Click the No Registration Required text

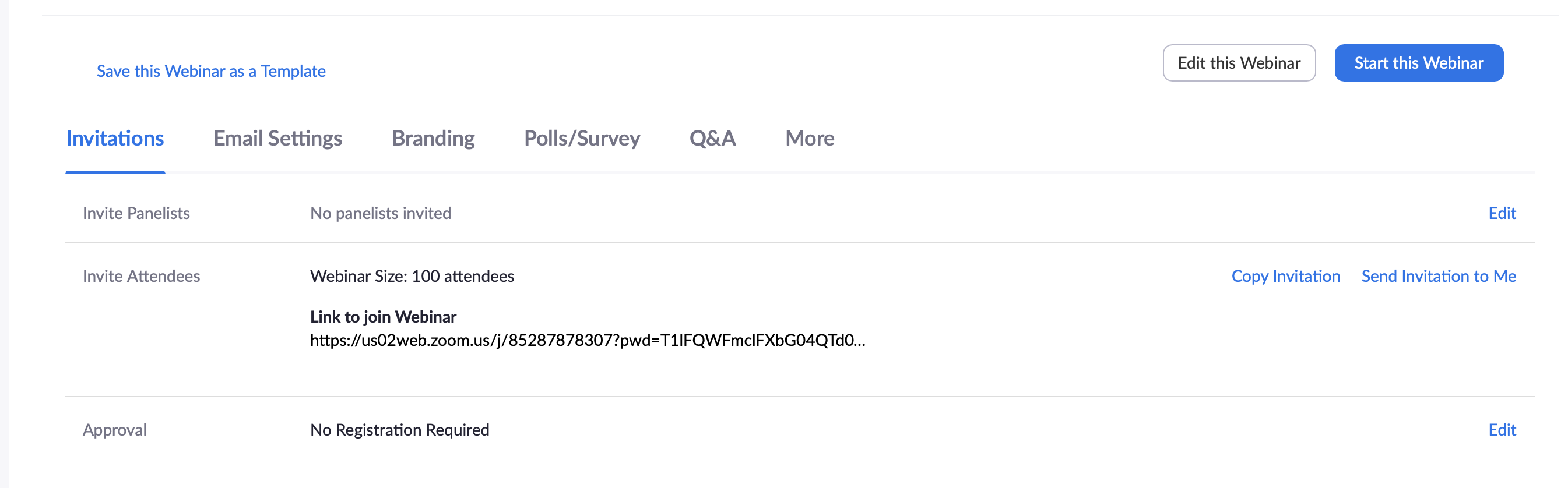click(x=399, y=430)
